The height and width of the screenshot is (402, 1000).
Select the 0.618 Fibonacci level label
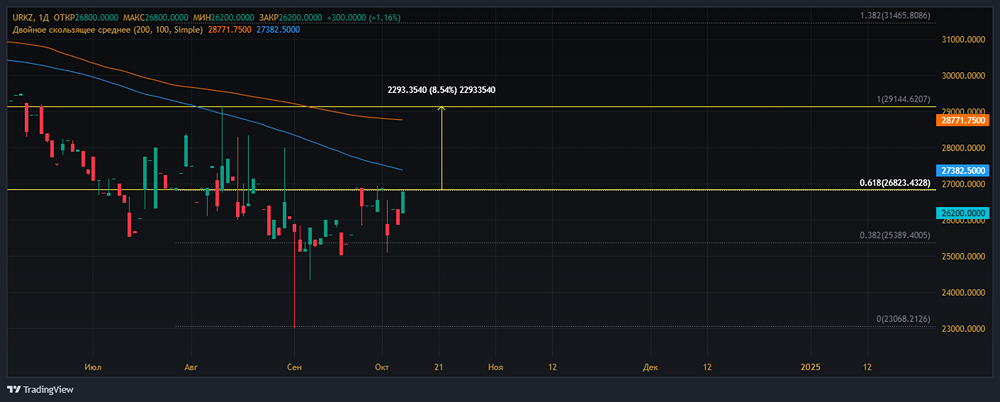pyautogui.click(x=897, y=183)
